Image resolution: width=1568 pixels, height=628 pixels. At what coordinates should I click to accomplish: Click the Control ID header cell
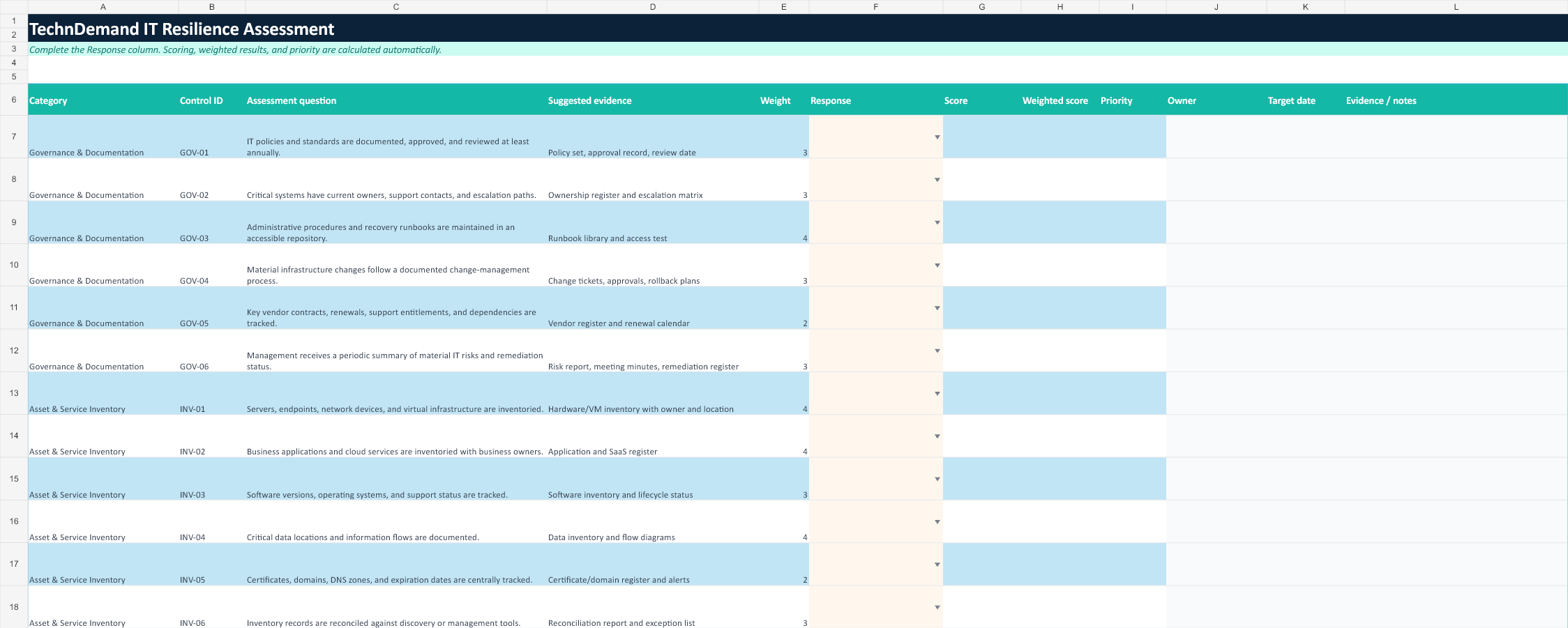pos(212,100)
